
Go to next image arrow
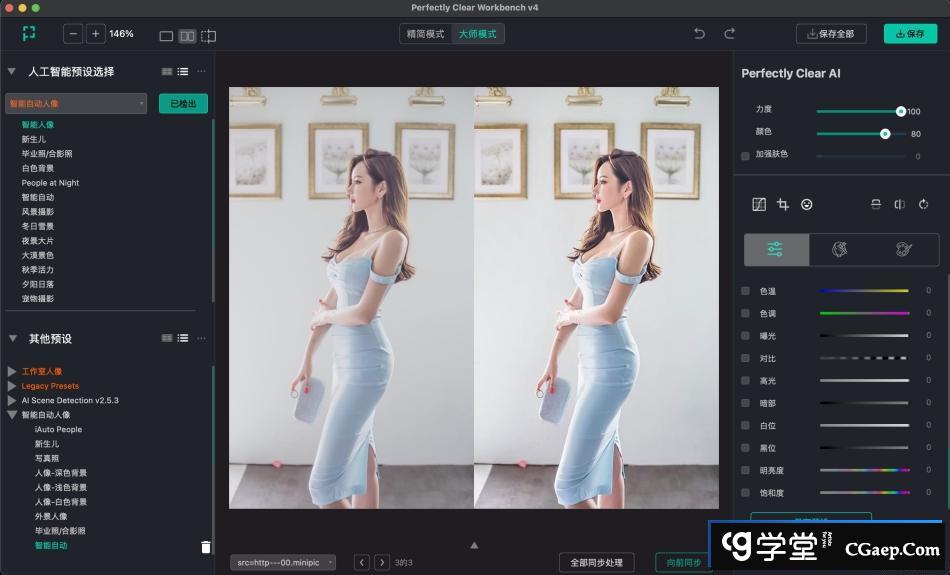tap(382, 563)
